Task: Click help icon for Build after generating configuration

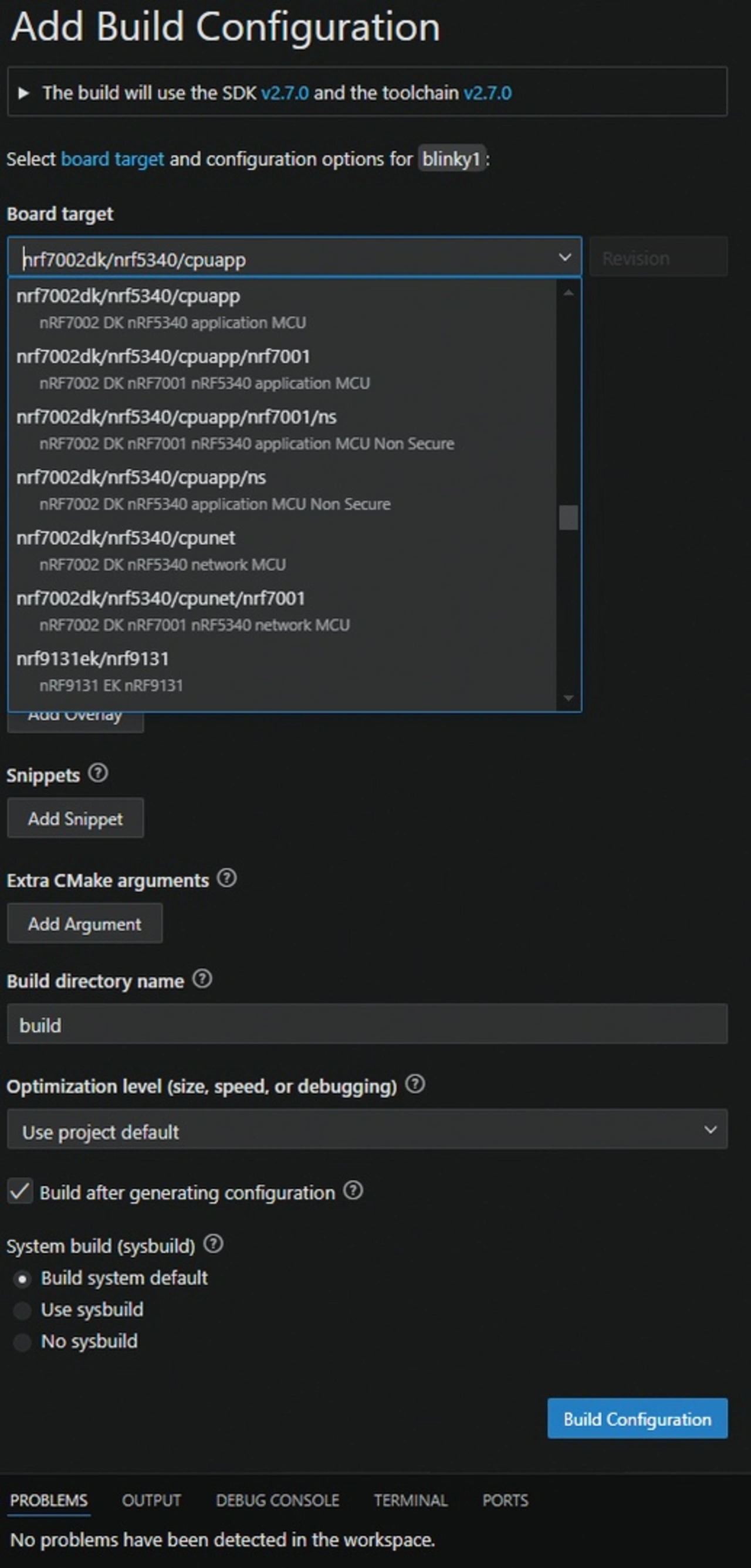Action: point(353,1190)
